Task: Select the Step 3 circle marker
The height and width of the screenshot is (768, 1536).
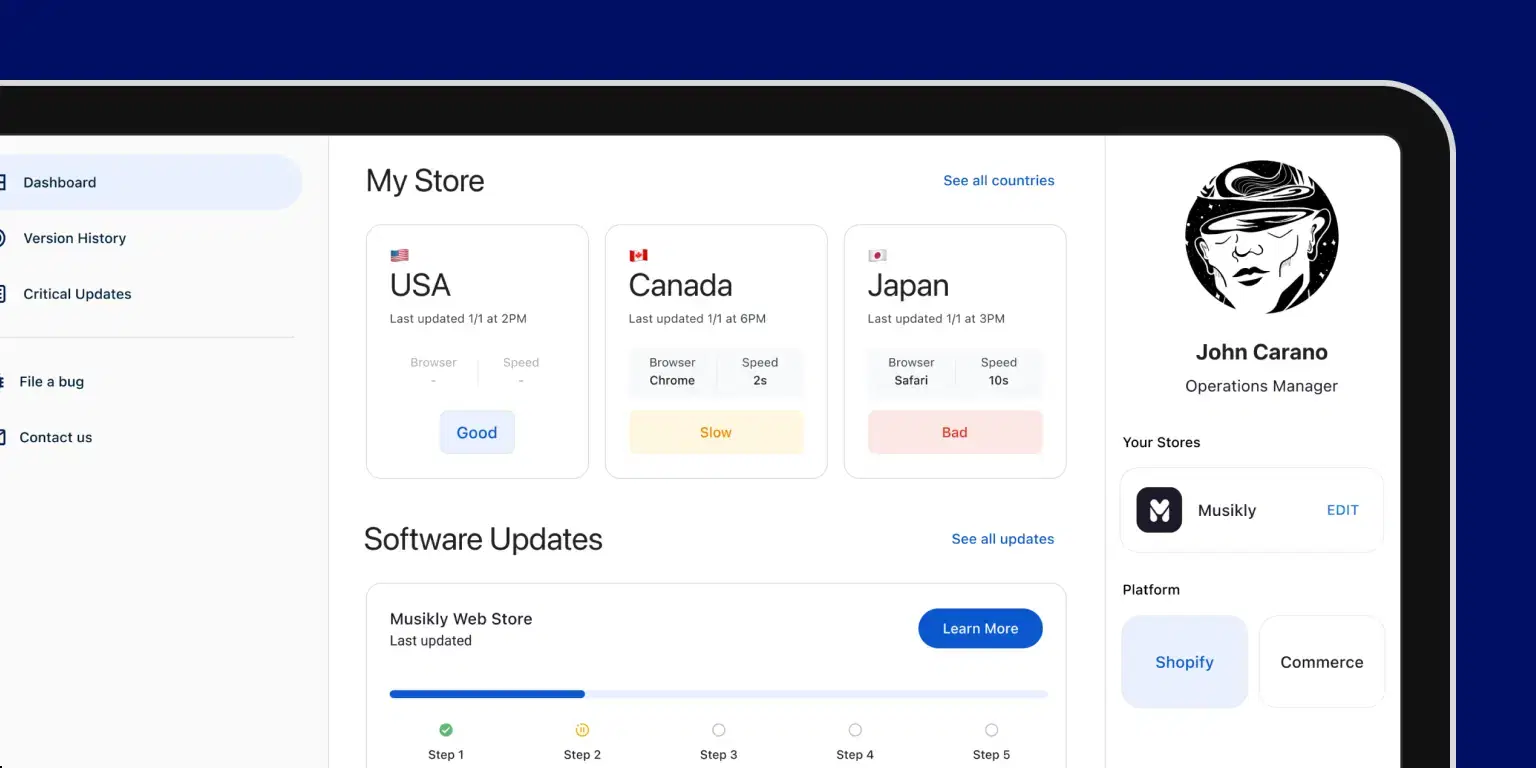Action: pos(718,730)
